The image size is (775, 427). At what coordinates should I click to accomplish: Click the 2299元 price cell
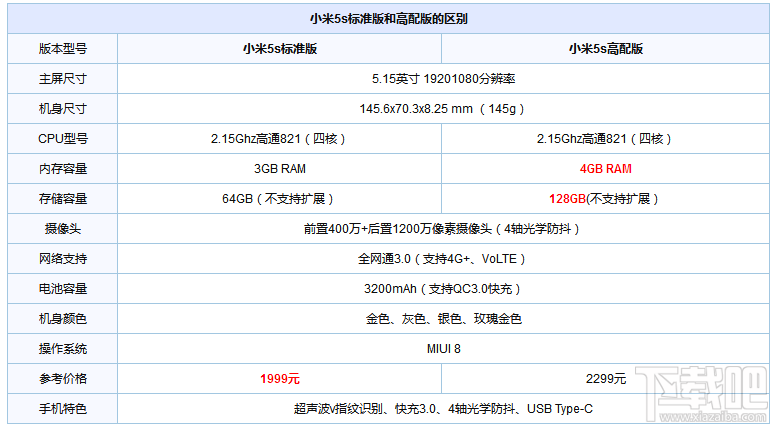click(x=605, y=379)
